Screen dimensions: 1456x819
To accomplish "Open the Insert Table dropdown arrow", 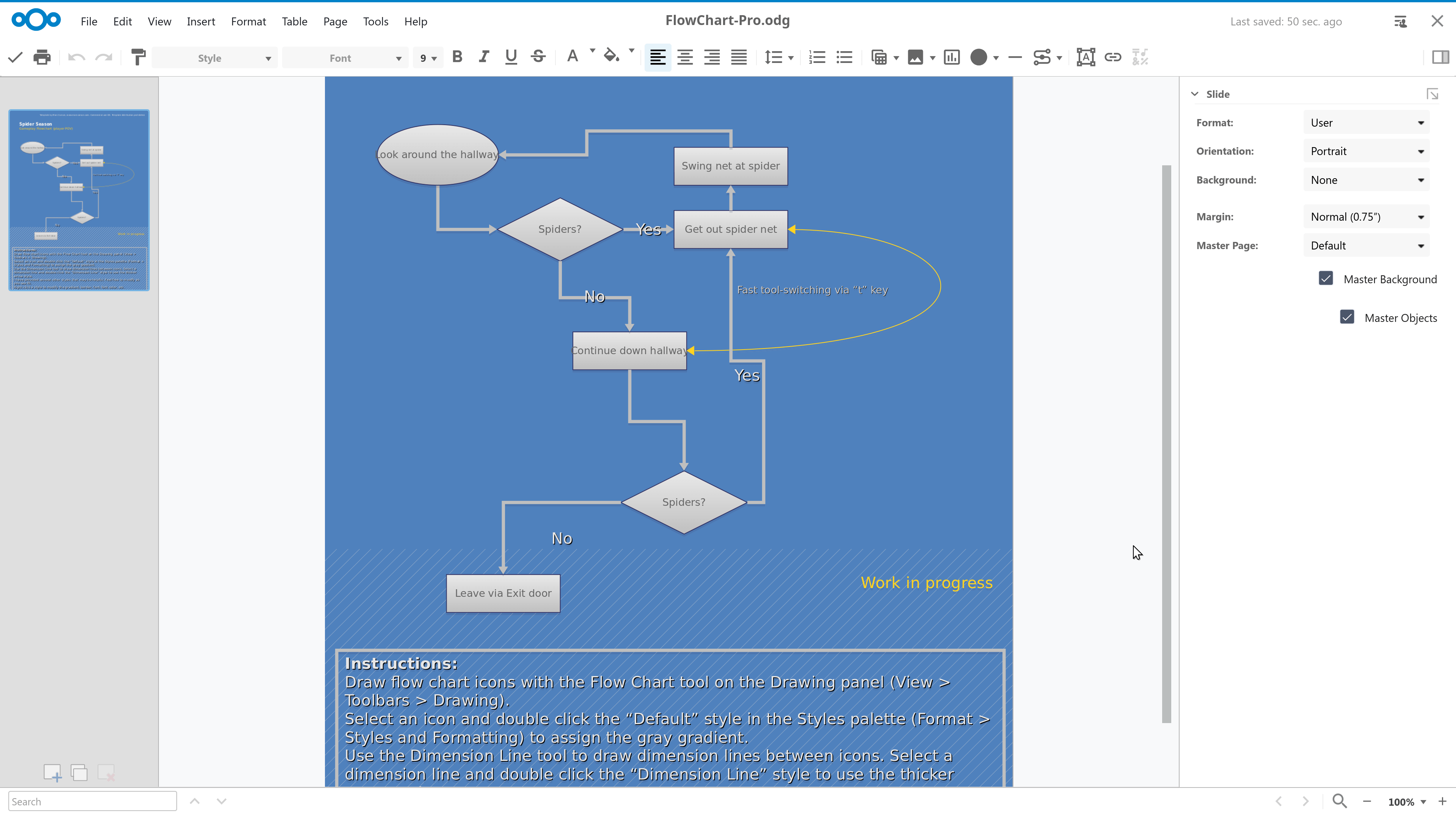I will pyautogui.click(x=896, y=58).
